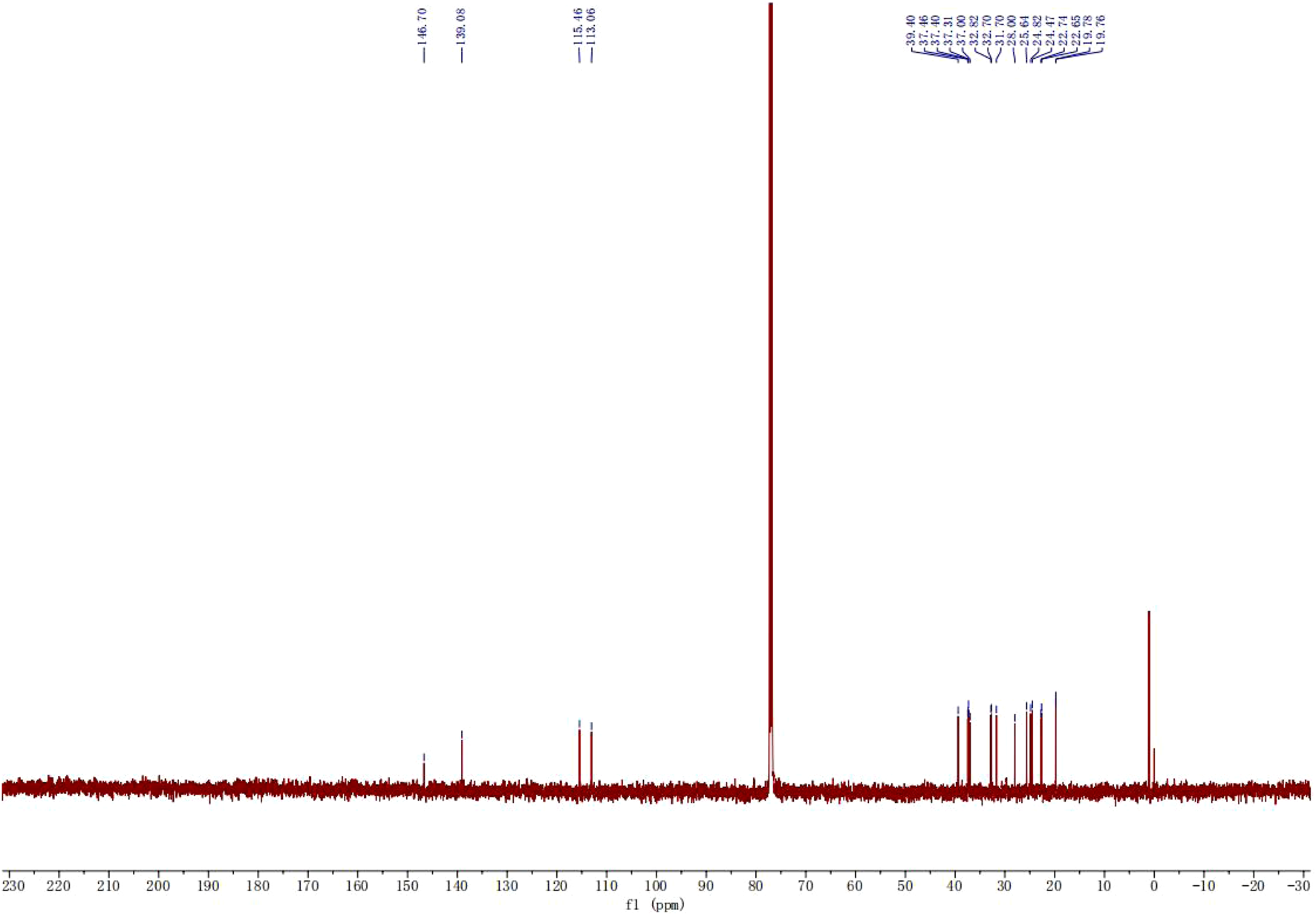Click the spectrum peak at 39.40 ppm

(x=958, y=746)
